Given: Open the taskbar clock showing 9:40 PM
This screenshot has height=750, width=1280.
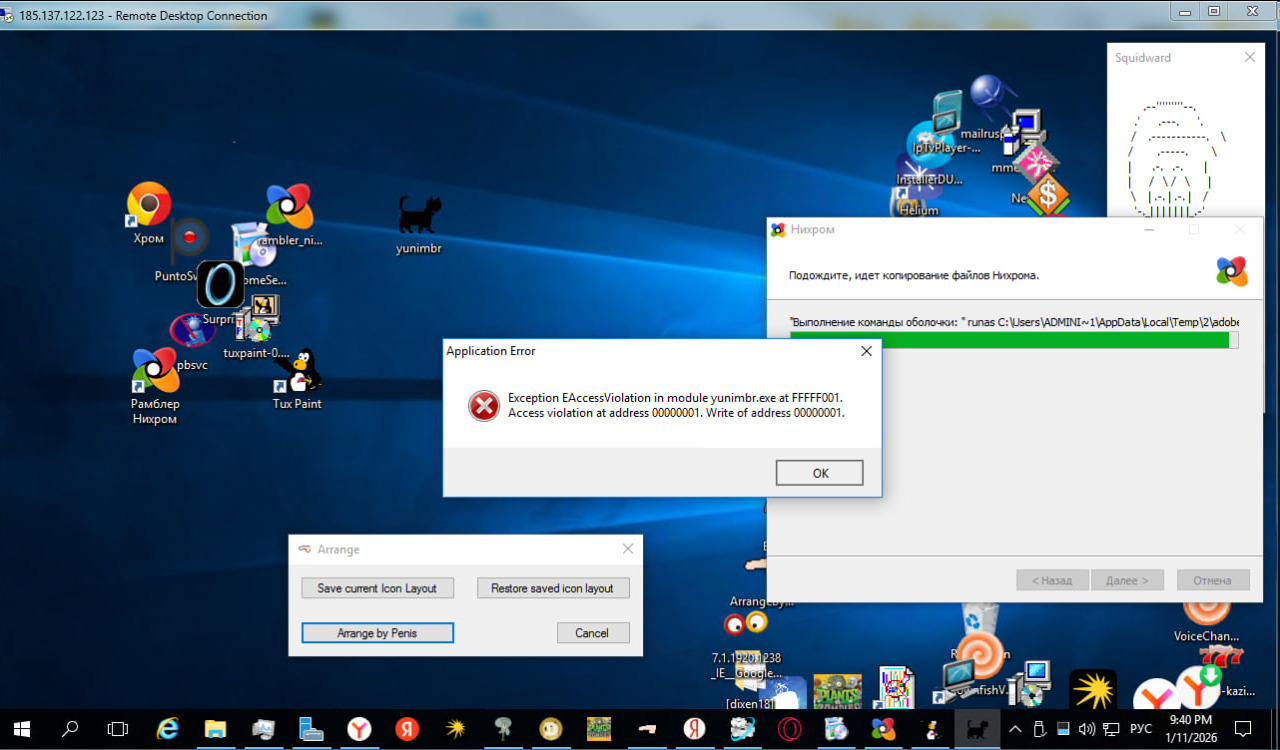Looking at the screenshot, I should pyautogui.click(x=1190, y=729).
